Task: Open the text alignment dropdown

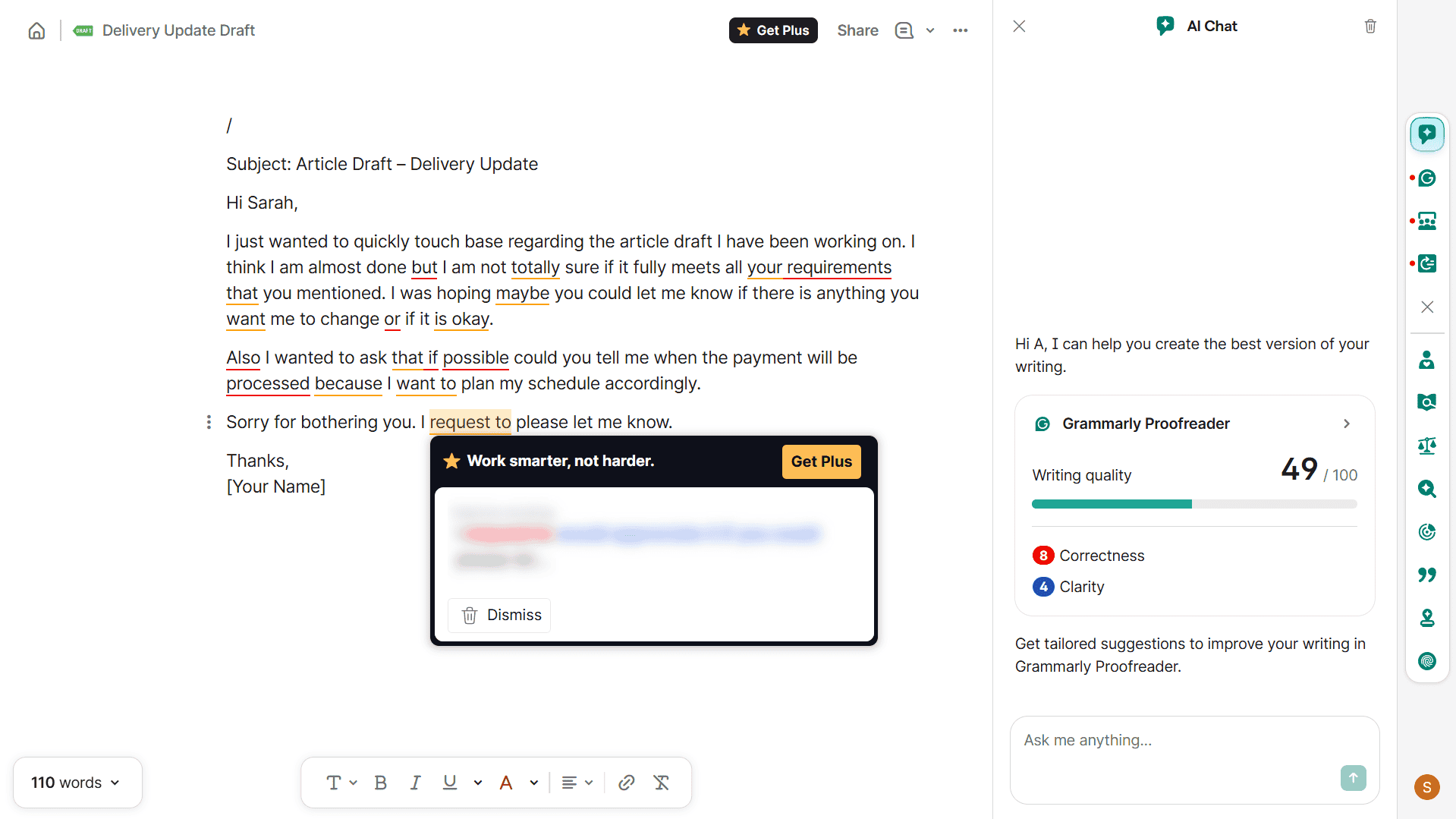Action: point(577,783)
